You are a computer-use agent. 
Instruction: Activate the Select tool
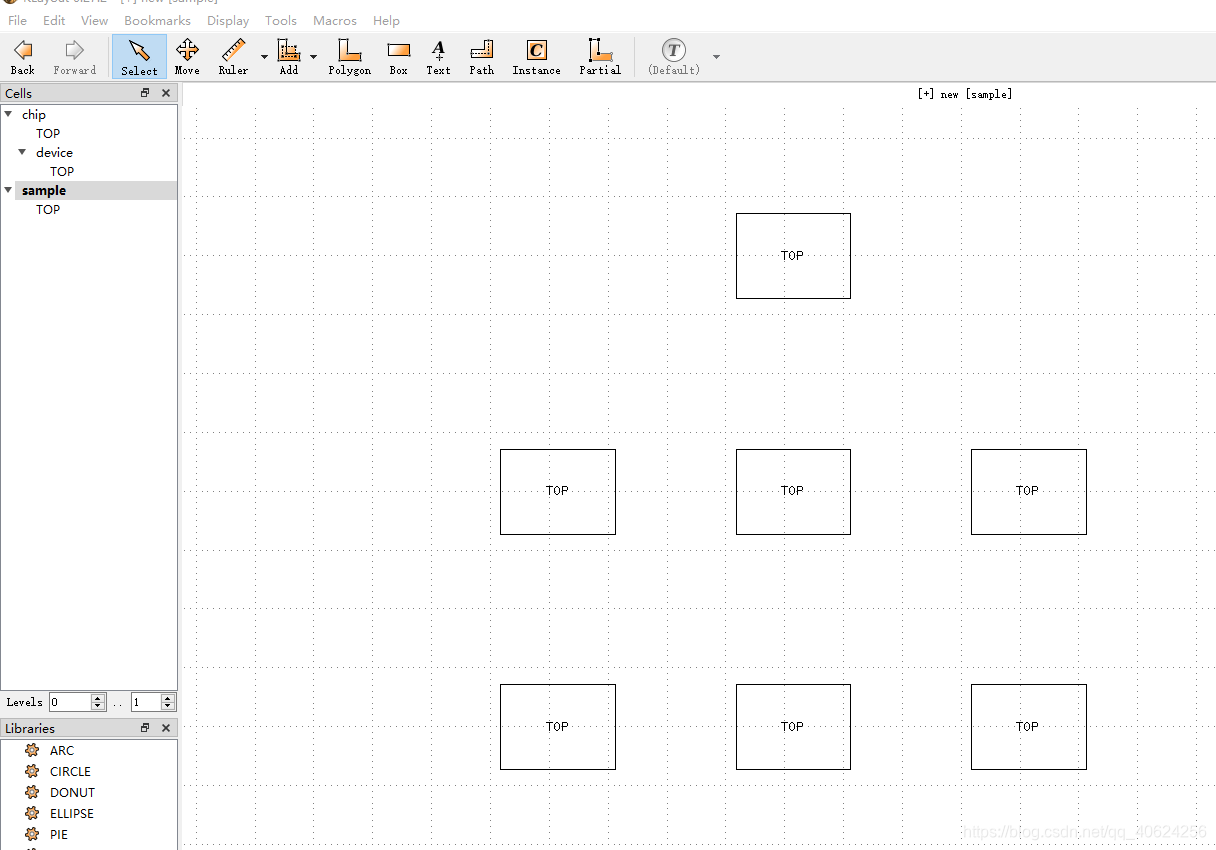coord(139,57)
